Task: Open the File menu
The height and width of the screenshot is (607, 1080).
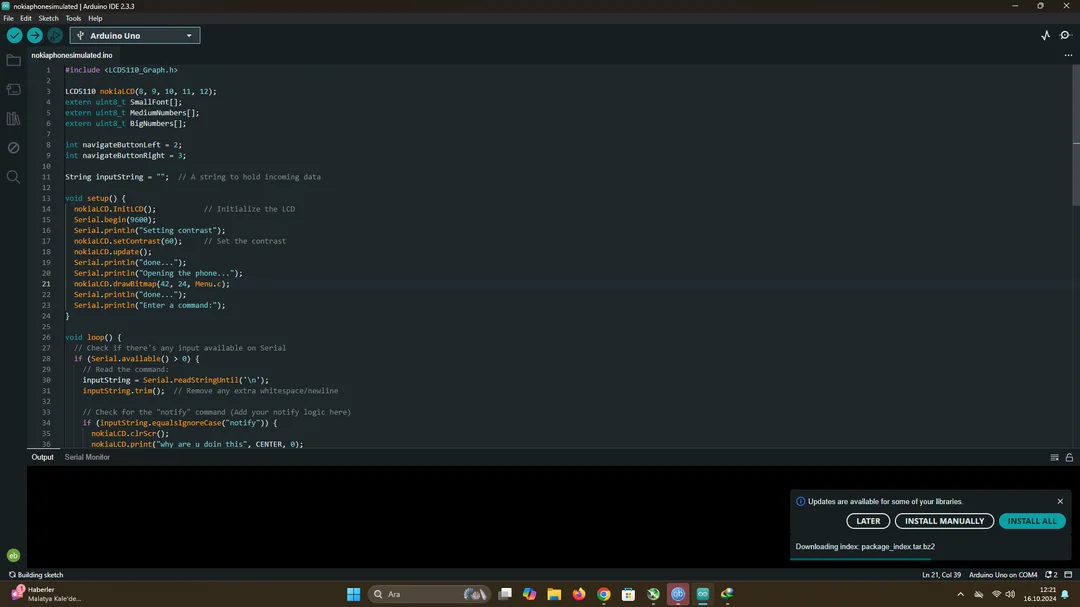Action: pyautogui.click(x=8, y=19)
